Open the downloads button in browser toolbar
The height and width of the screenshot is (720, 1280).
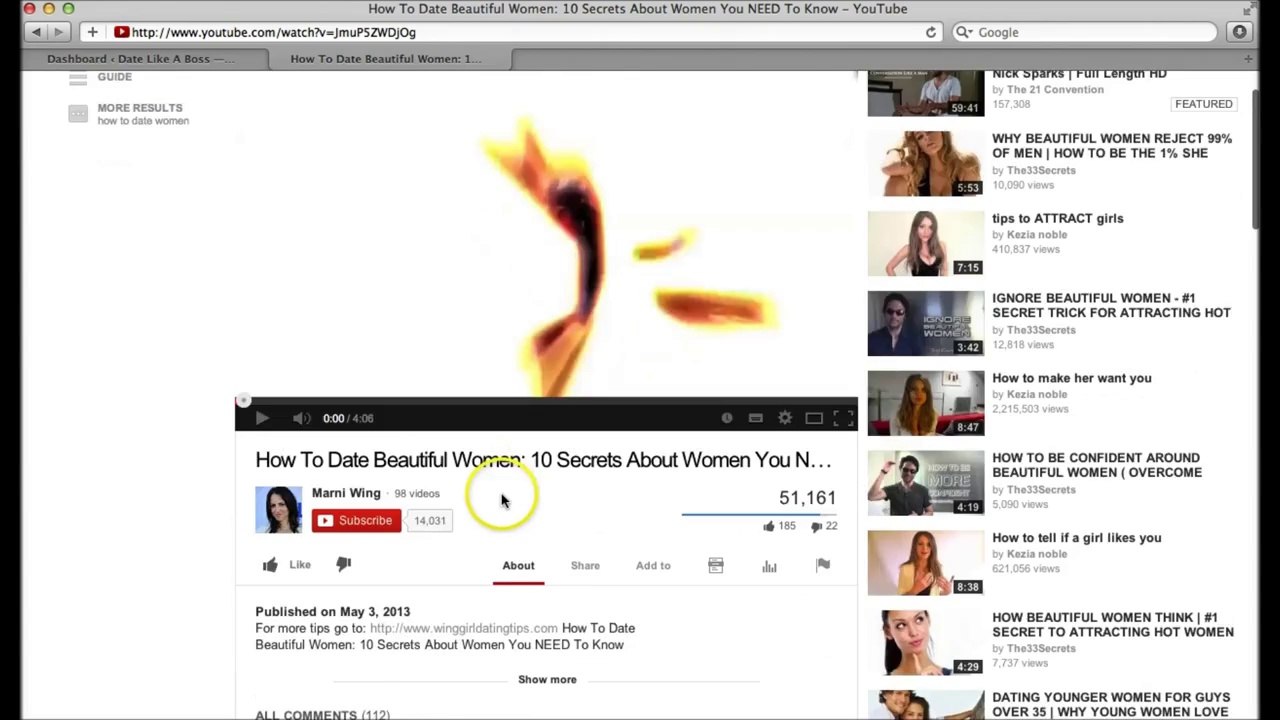(x=1239, y=32)
